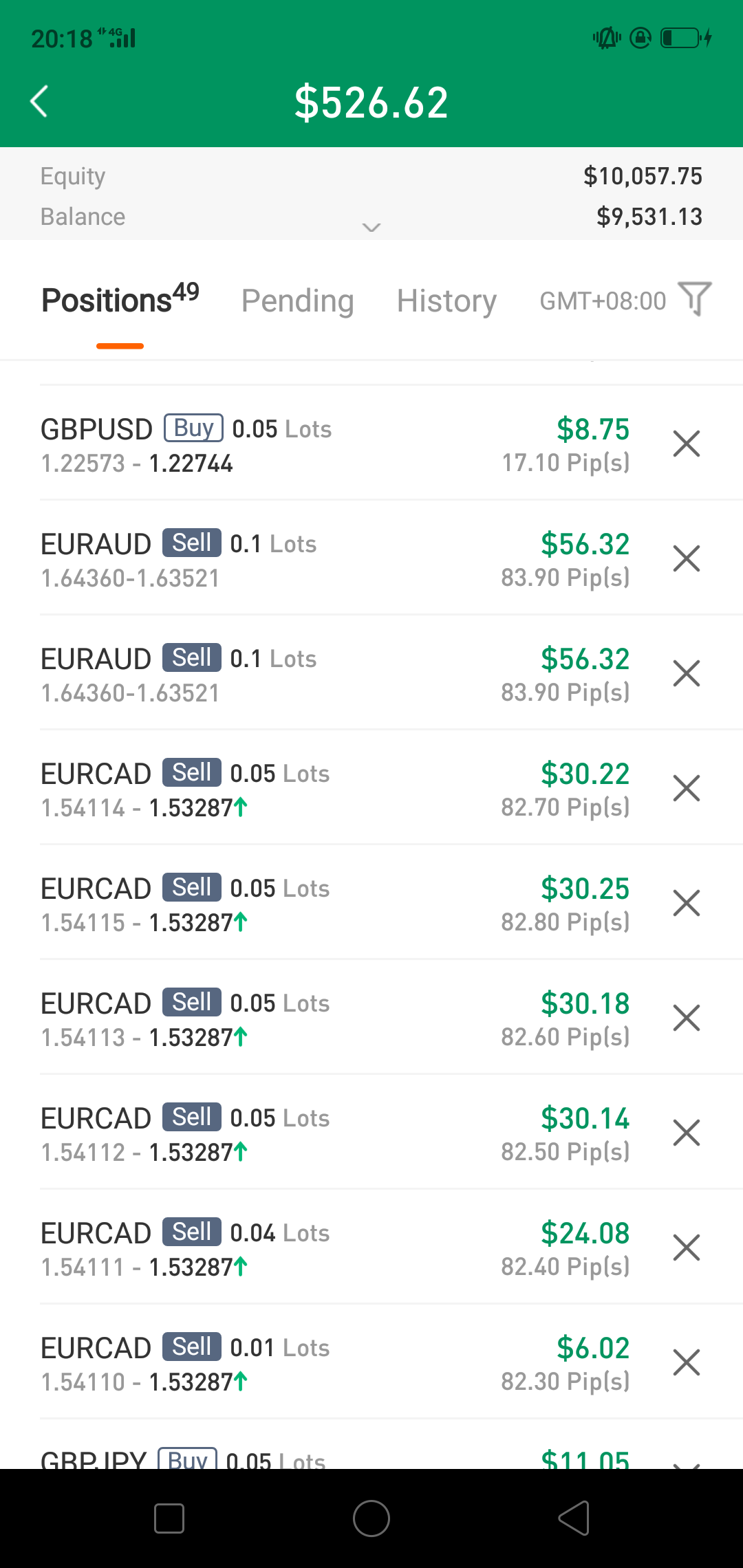Close the $30.25 EURCAD Sell position

[686, 903]
